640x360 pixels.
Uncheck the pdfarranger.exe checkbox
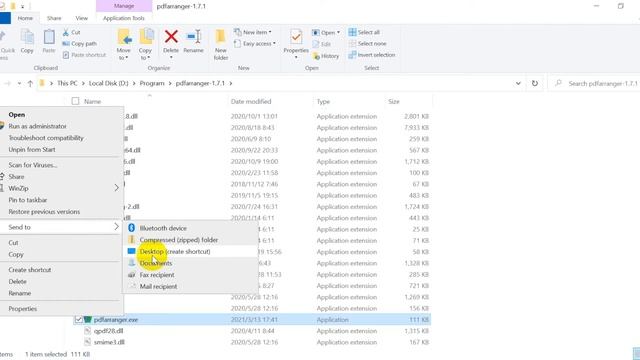pyautogui.click(x=78, y=320)
